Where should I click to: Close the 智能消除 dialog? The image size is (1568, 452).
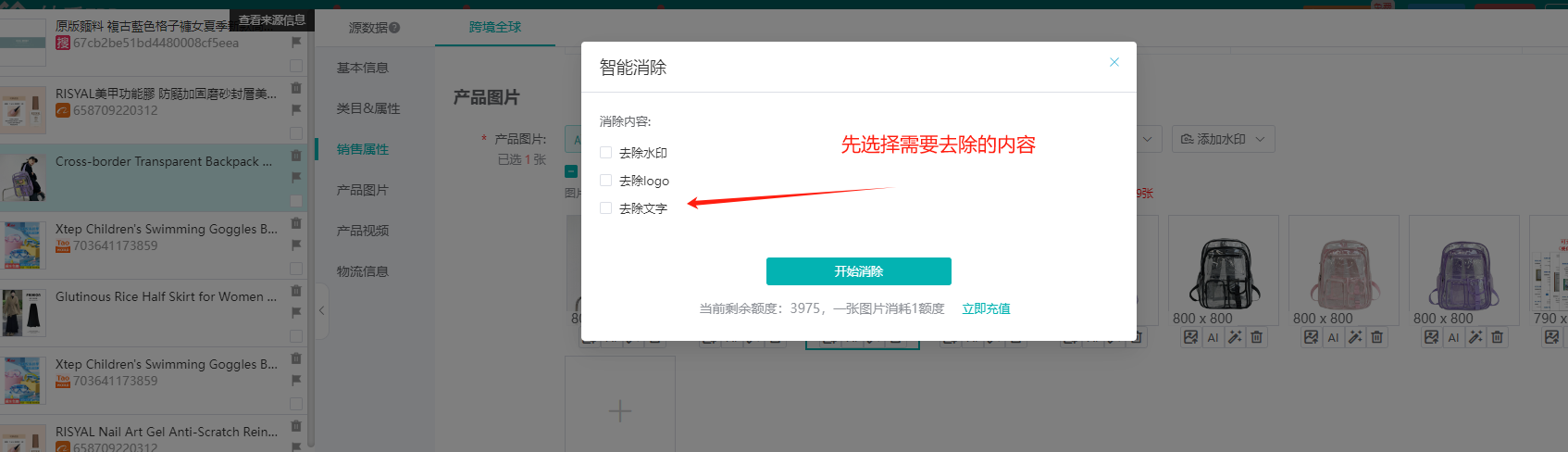coord(1114,62)
